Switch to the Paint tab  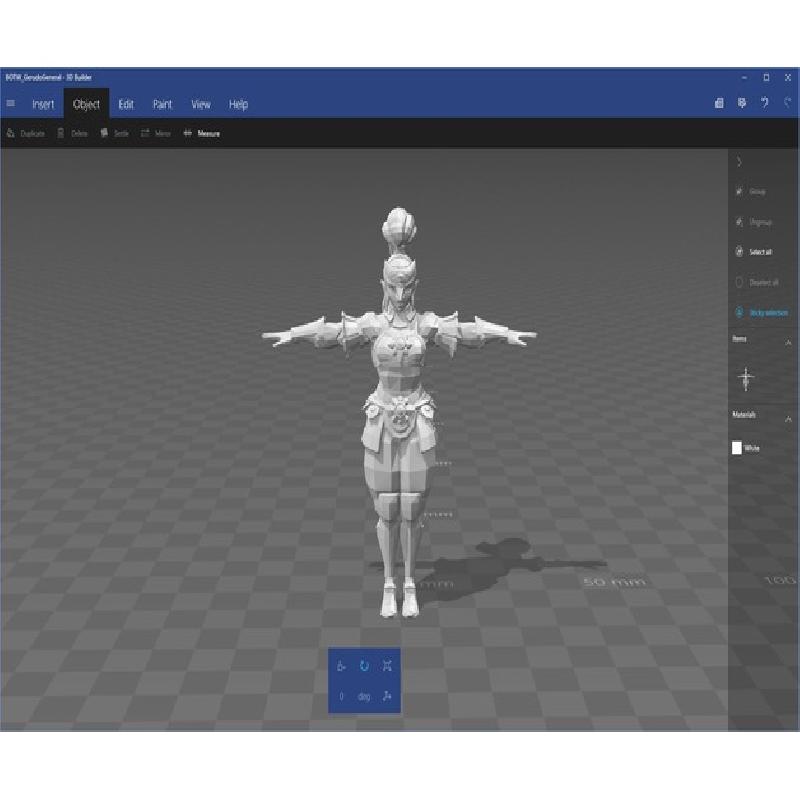162,105
